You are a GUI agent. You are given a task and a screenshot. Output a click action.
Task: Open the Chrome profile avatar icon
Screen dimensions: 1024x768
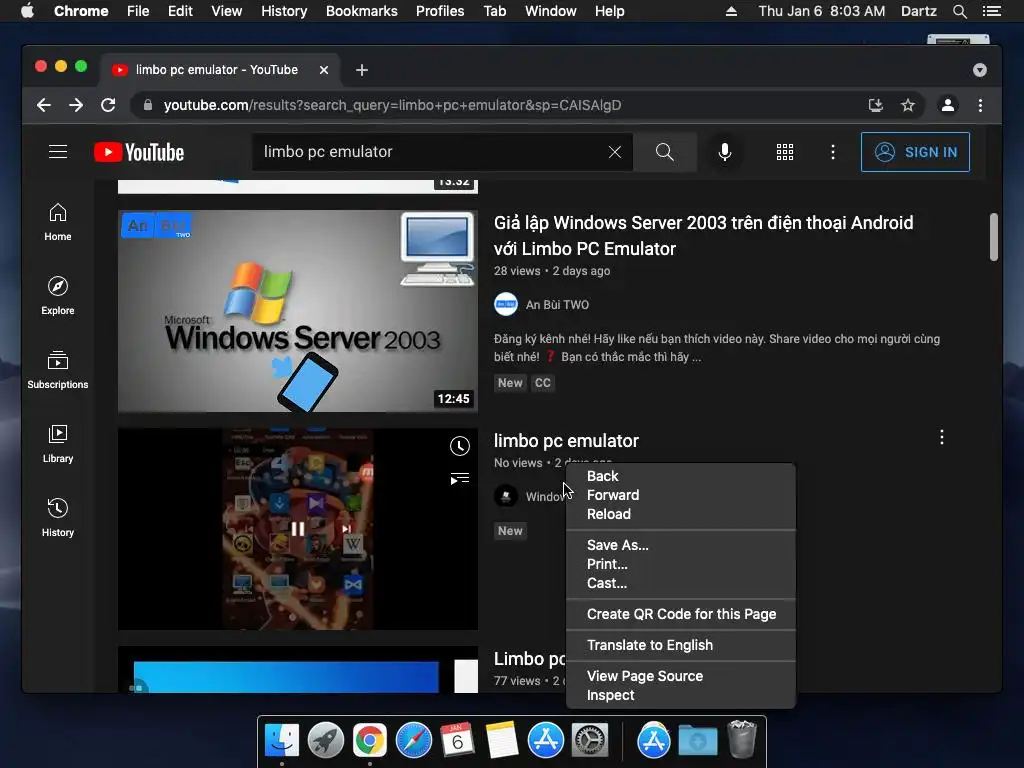coord(948,105)
